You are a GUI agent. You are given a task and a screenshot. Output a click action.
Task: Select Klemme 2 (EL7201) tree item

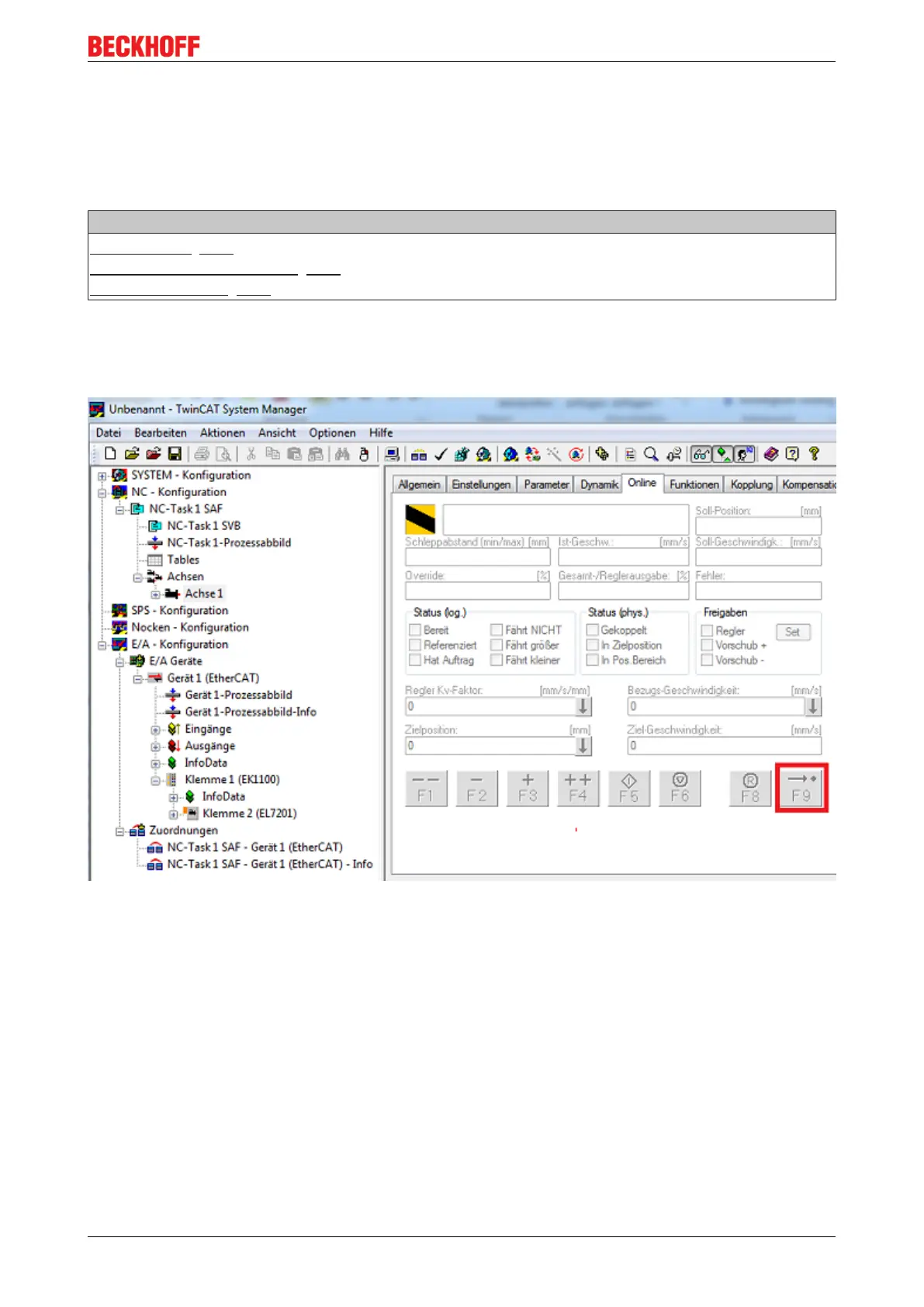click(x=250, y=813)
